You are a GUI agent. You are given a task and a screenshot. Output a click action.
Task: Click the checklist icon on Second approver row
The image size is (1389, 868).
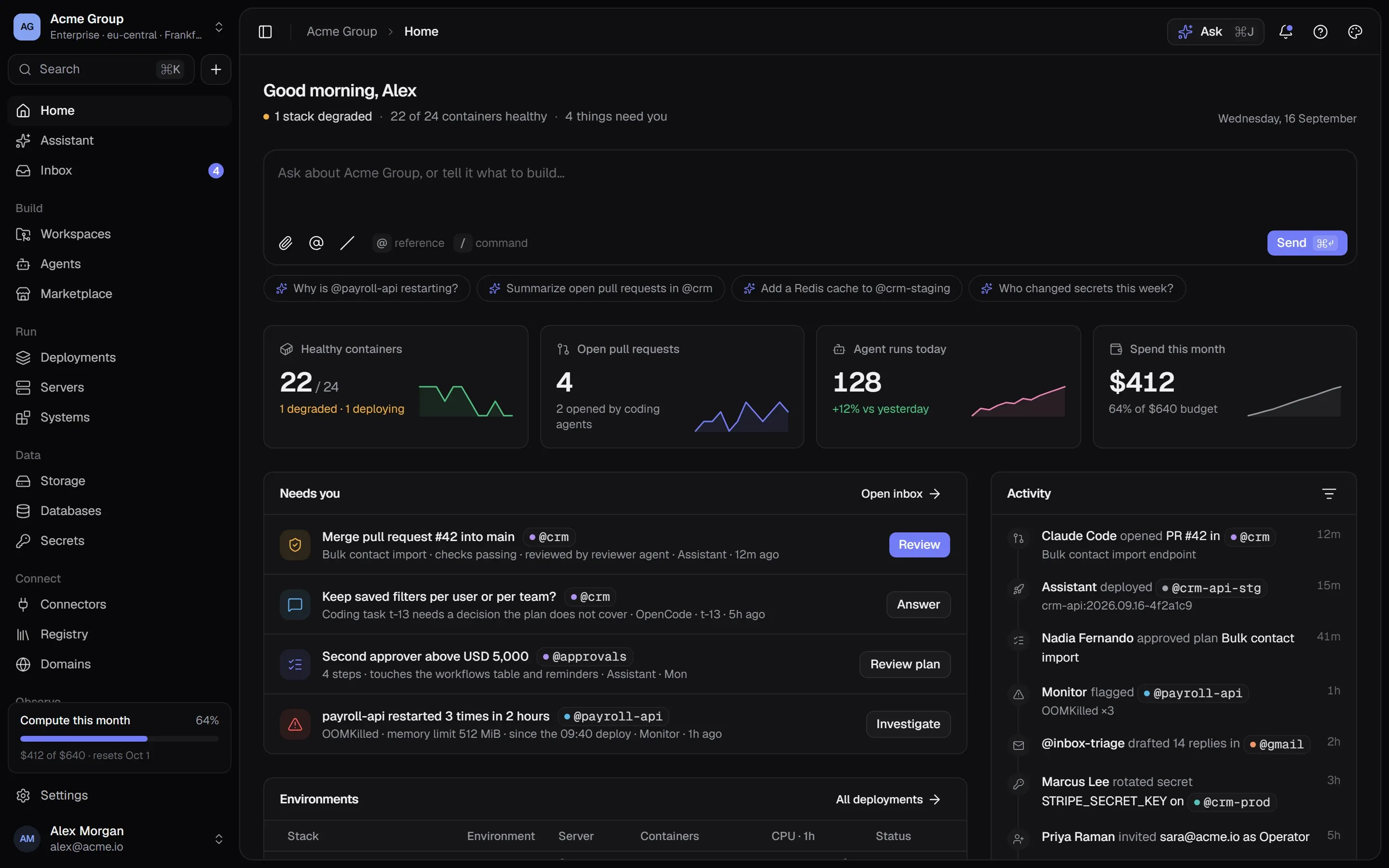point(295,664)
